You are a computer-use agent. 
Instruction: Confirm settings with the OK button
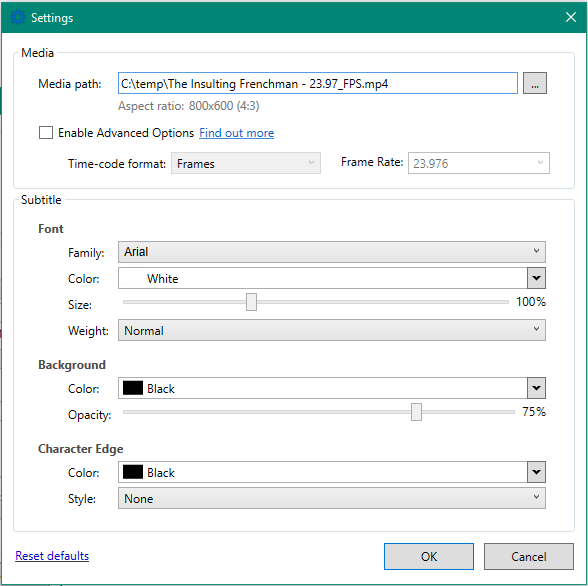coord(429,556)
